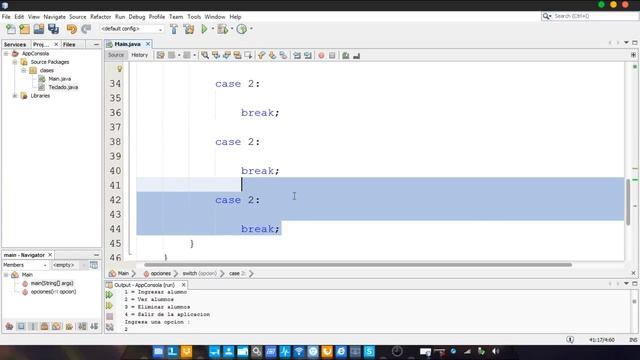Toggle Show Fields filter in Navigator
The height and width of the screenshot is (360, 640).
pos(21,326)
